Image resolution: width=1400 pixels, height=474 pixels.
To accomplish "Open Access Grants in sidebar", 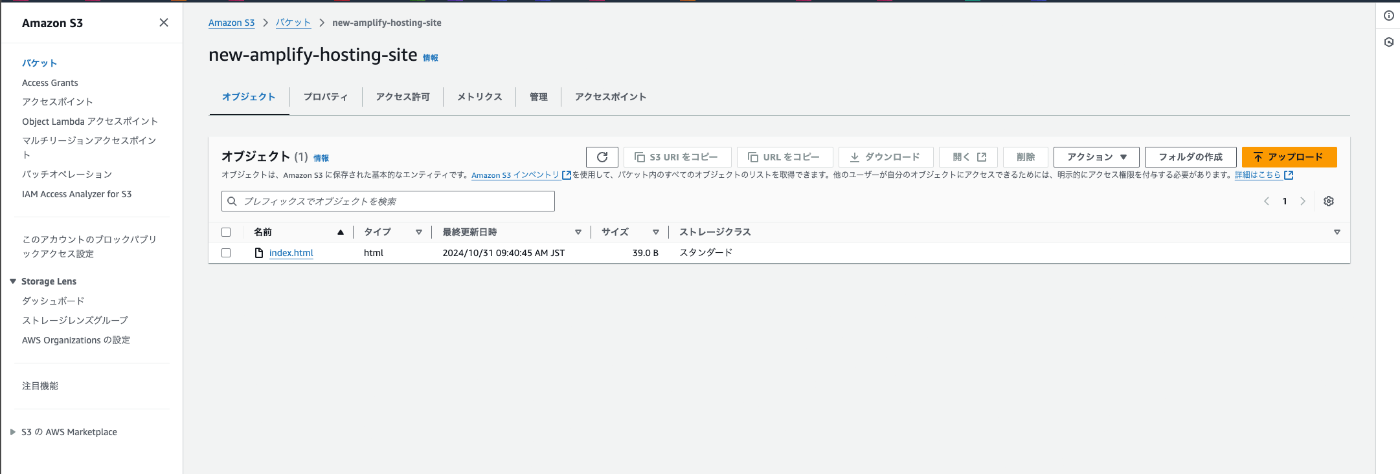I will (50, 83).
